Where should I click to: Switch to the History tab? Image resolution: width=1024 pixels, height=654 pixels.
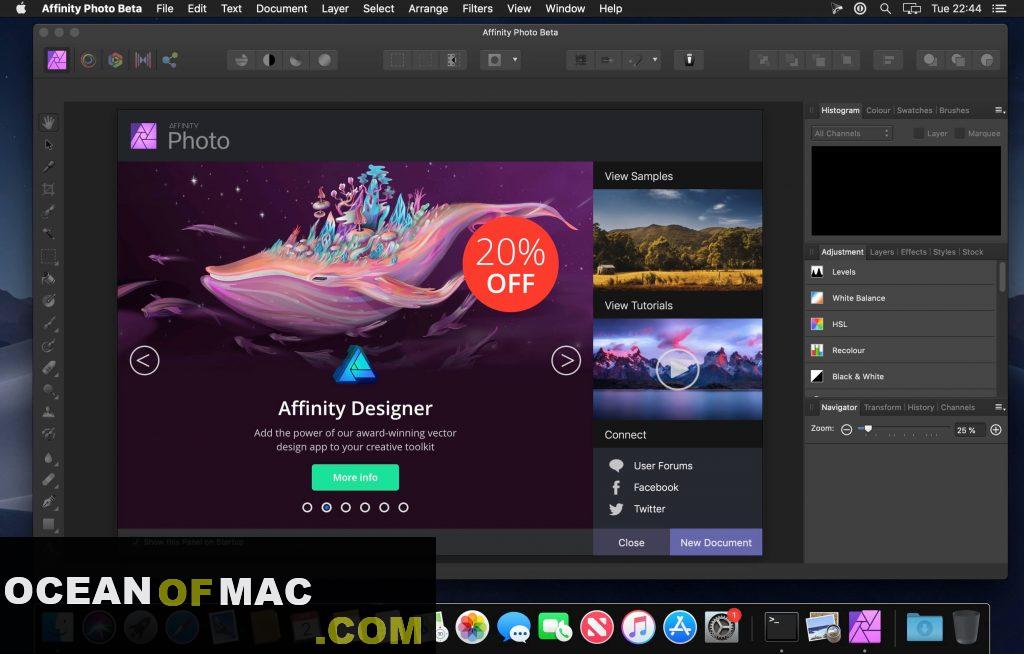pyautogui.click(x=920, y=407)
